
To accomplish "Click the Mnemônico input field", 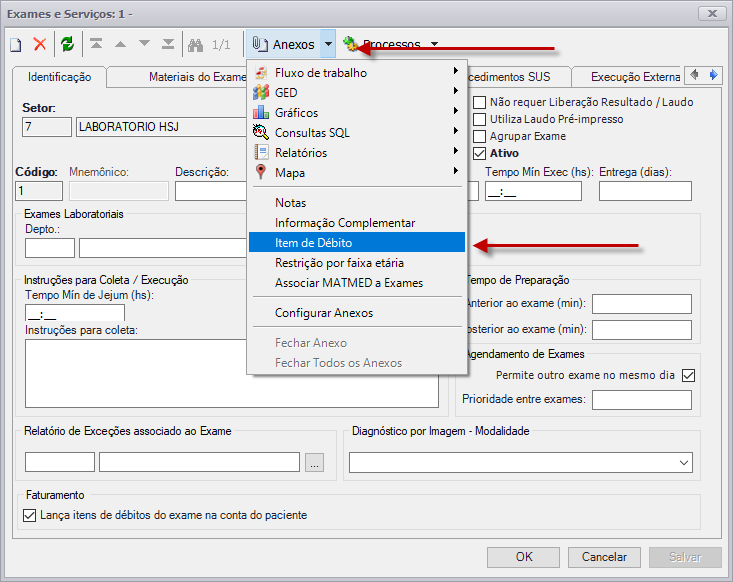I will click(119, 191).
